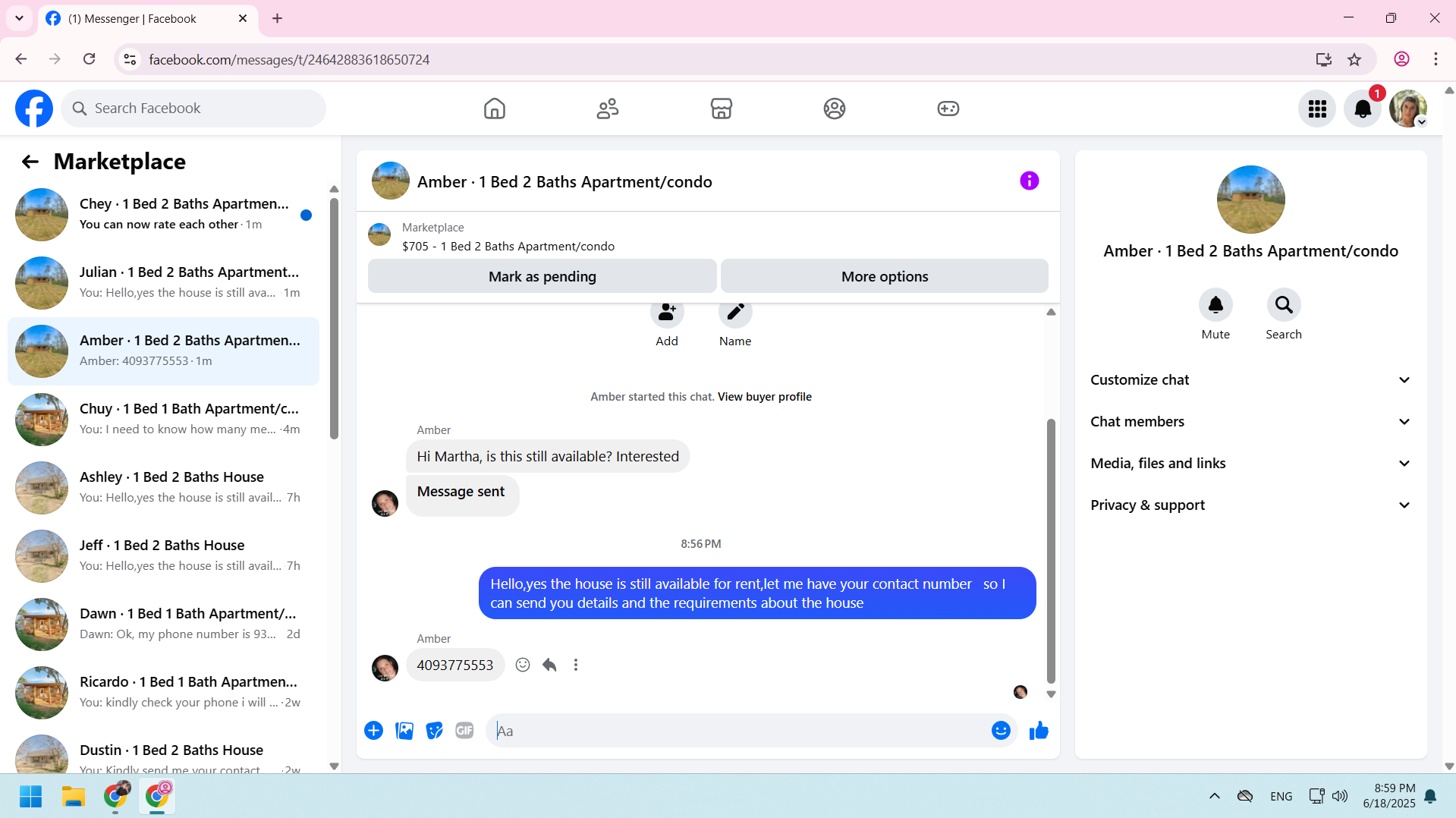
Task: Mute the conversation with bell icon
Action: [1215, 305]
